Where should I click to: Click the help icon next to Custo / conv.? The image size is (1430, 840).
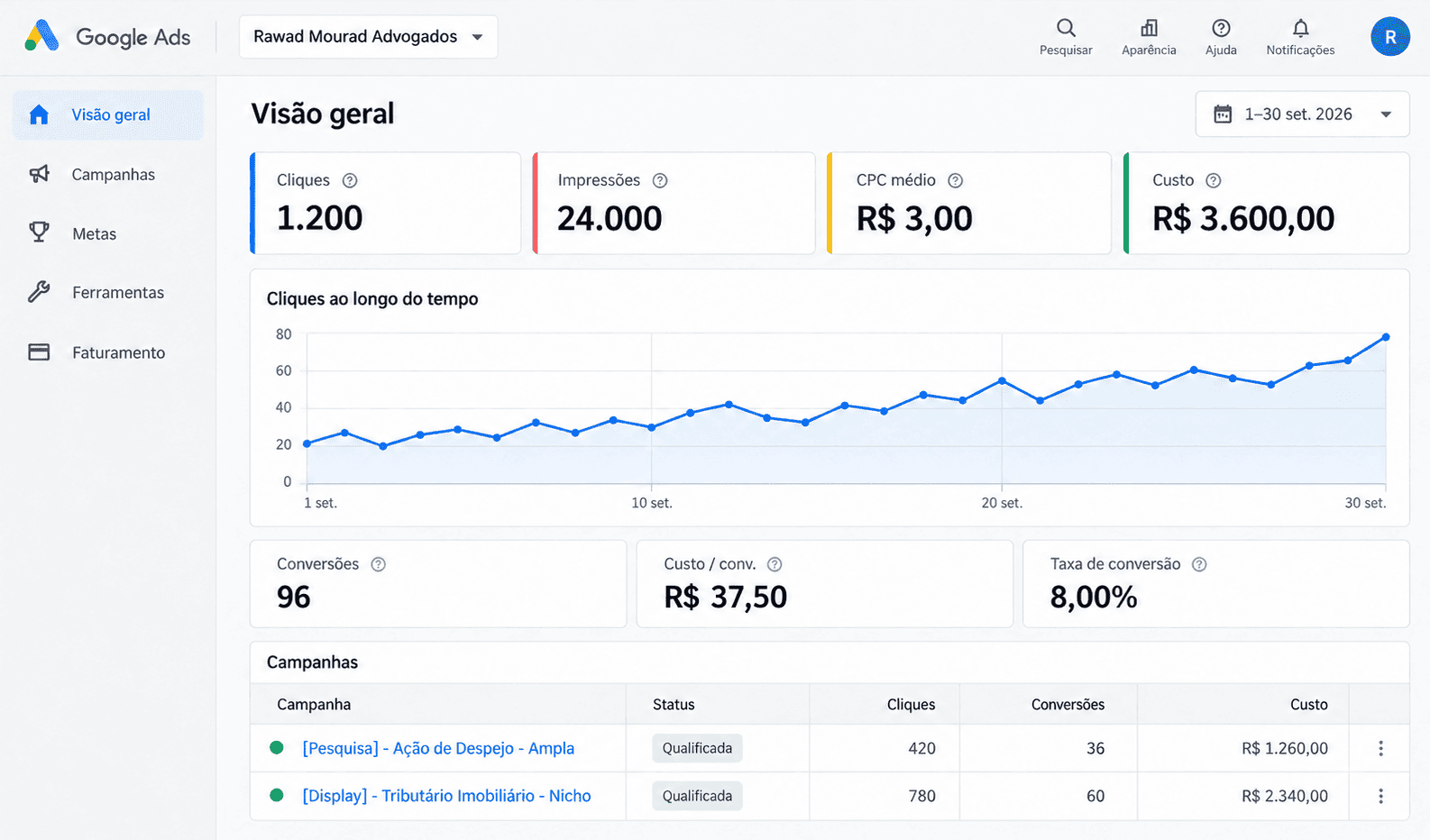tap(775, 564)
